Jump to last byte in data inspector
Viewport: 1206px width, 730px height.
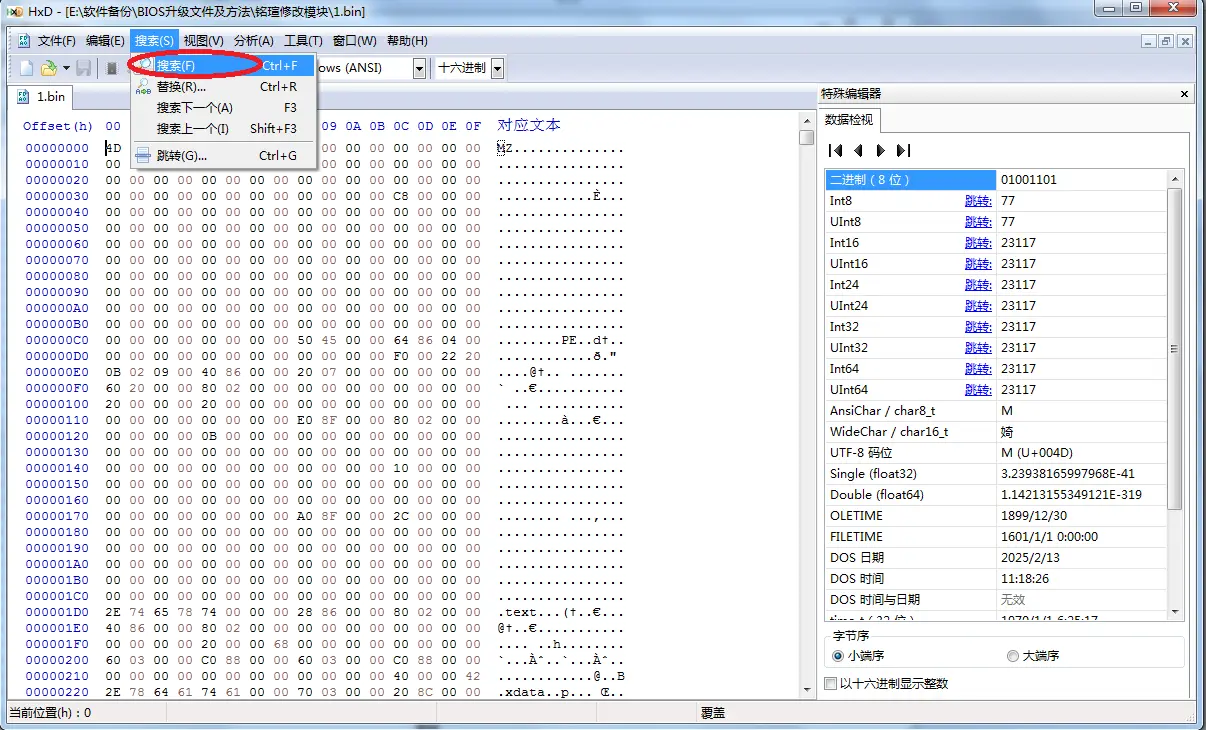(903, 151)
